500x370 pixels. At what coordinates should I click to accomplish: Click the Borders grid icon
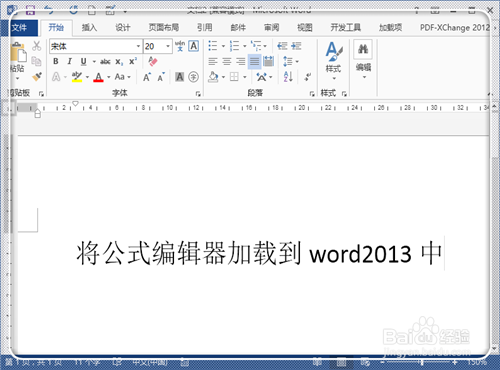coord(234,77)
